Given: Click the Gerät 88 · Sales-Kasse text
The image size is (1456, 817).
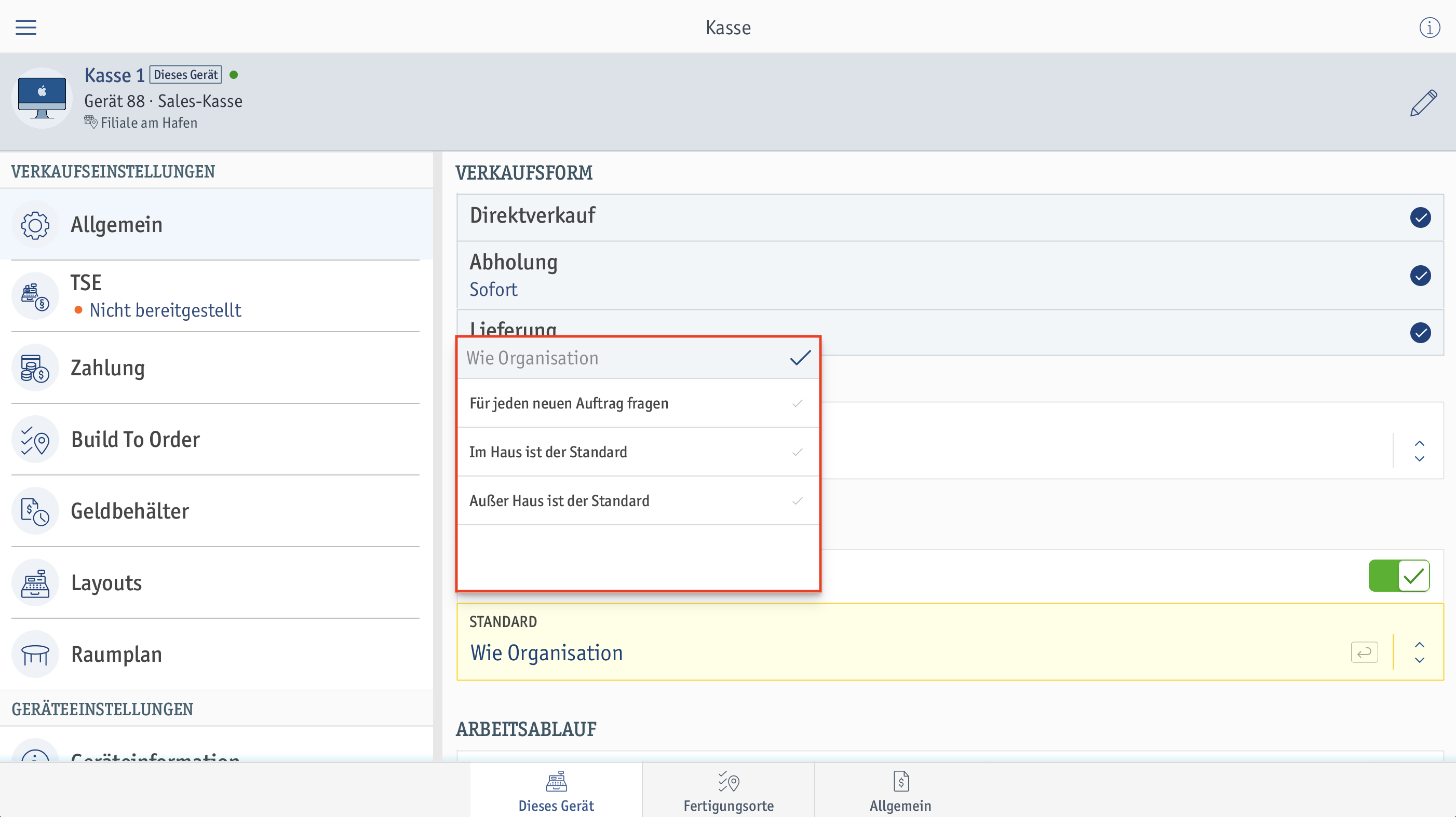Looking at the screenshot, I should pos(164,101).
